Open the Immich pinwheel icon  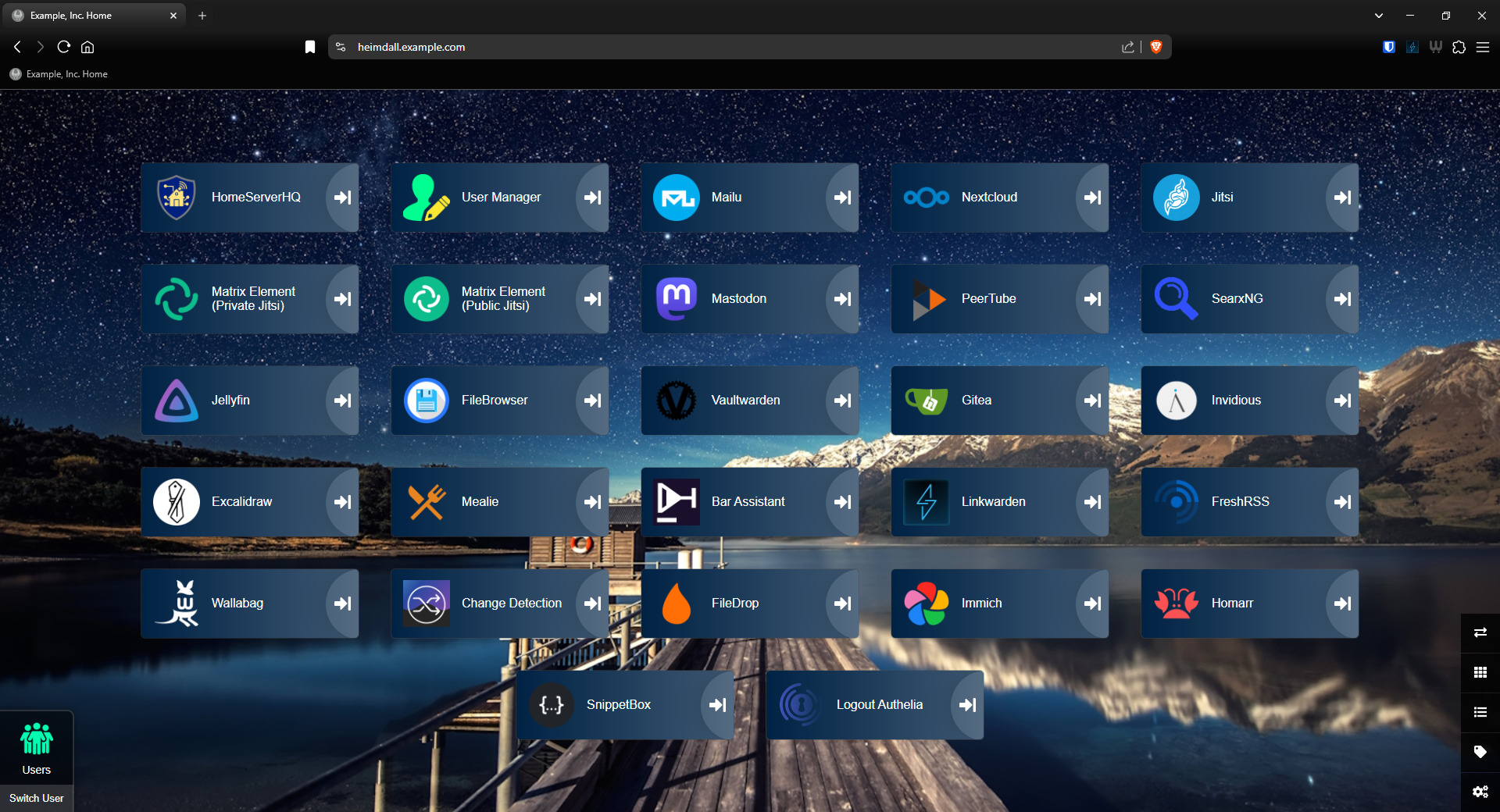point(926,604)
